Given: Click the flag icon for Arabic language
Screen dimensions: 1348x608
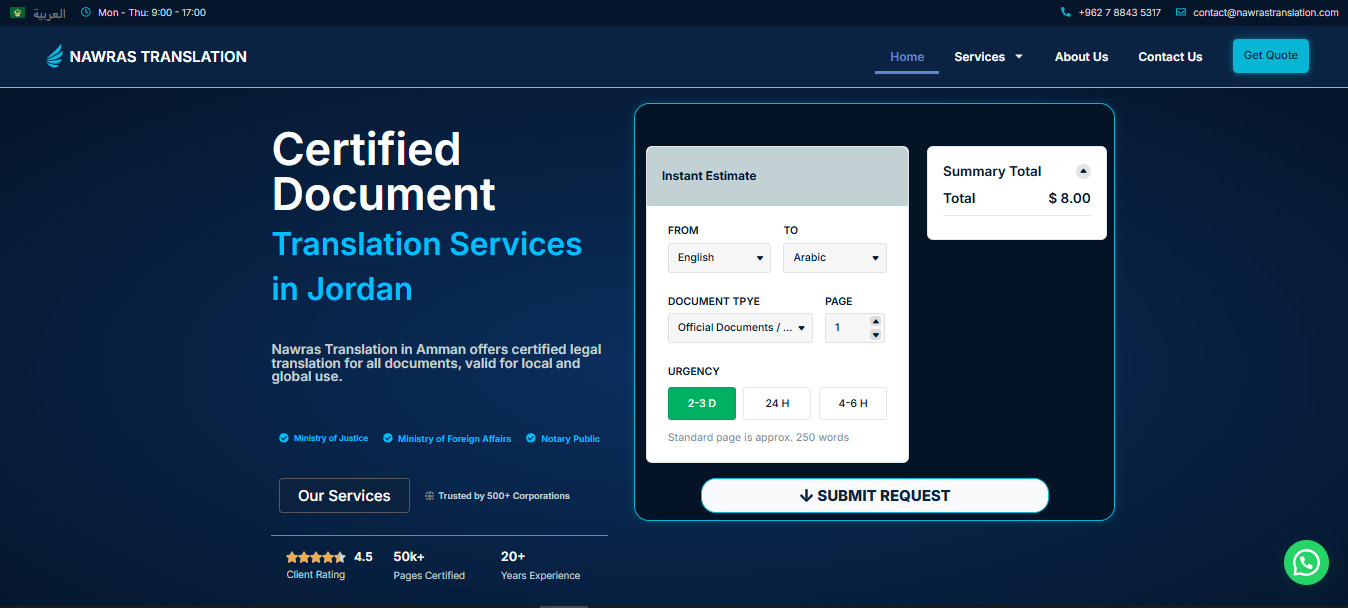Looking at the screenshot, I should 18,13.
